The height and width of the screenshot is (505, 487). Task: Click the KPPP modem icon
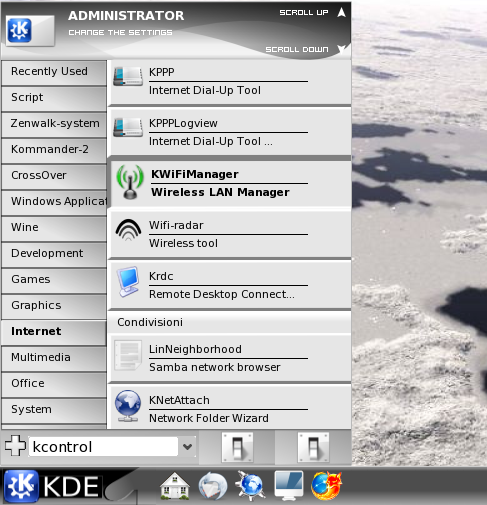(128, 76)
